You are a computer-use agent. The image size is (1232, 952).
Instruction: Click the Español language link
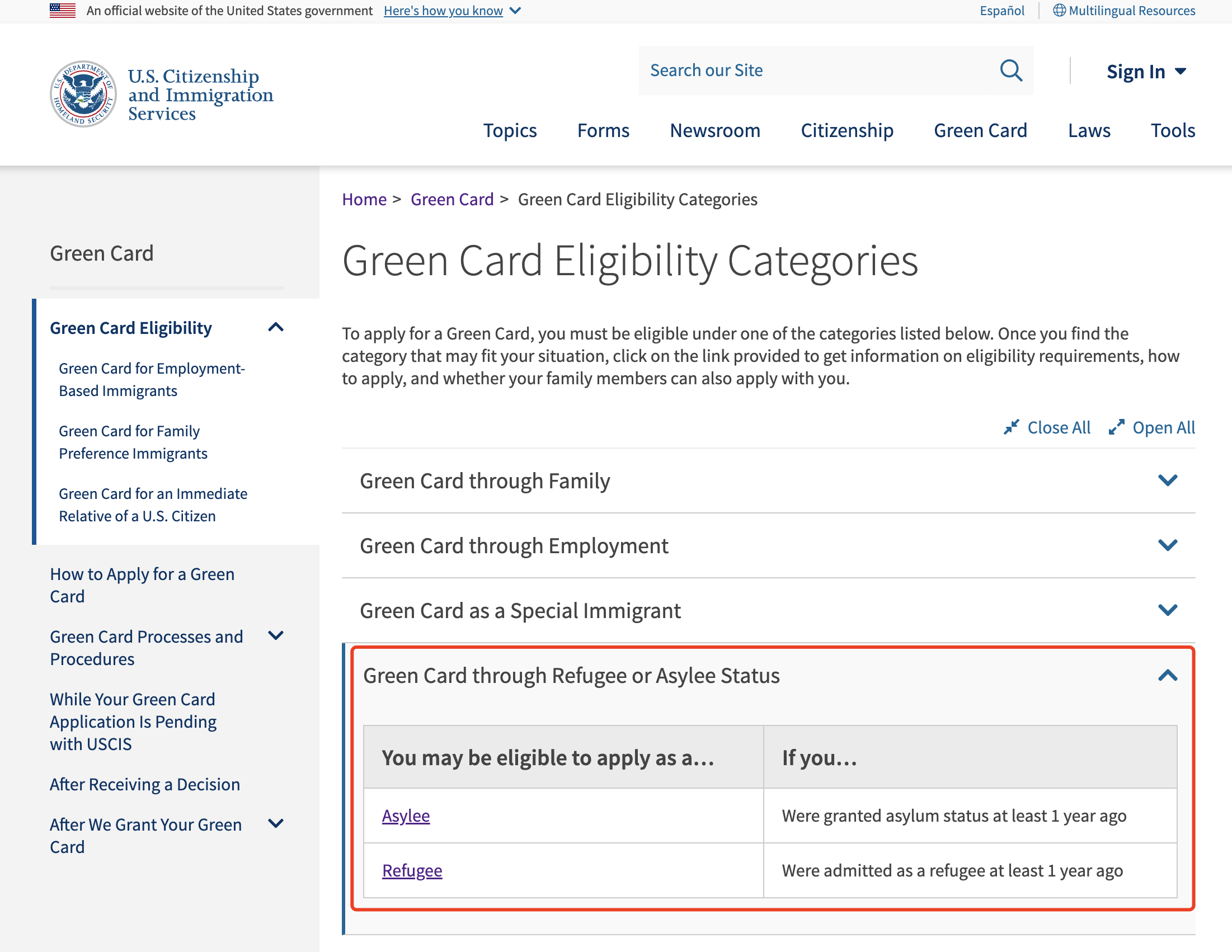[x=1002, y=11]
